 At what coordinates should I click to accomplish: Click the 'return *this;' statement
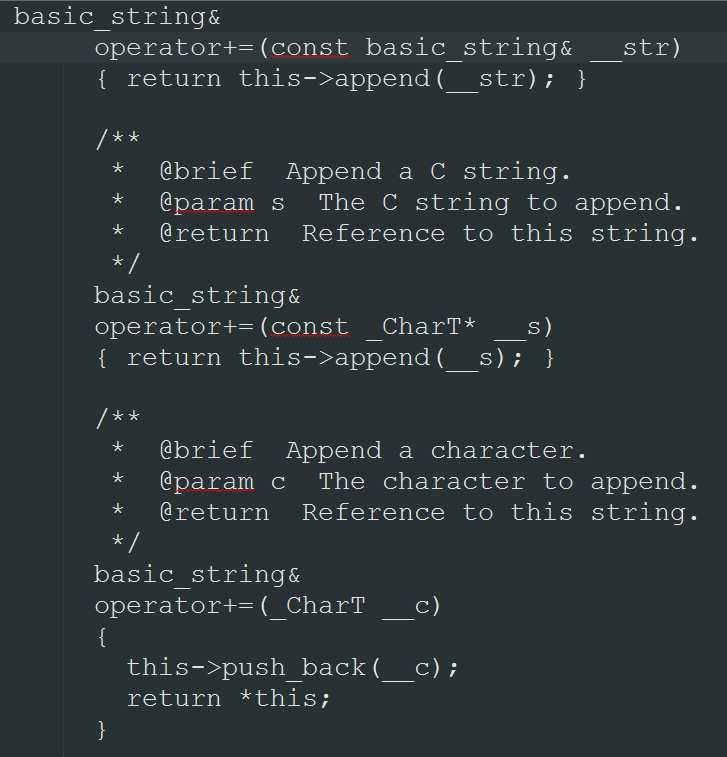(228, 699)
